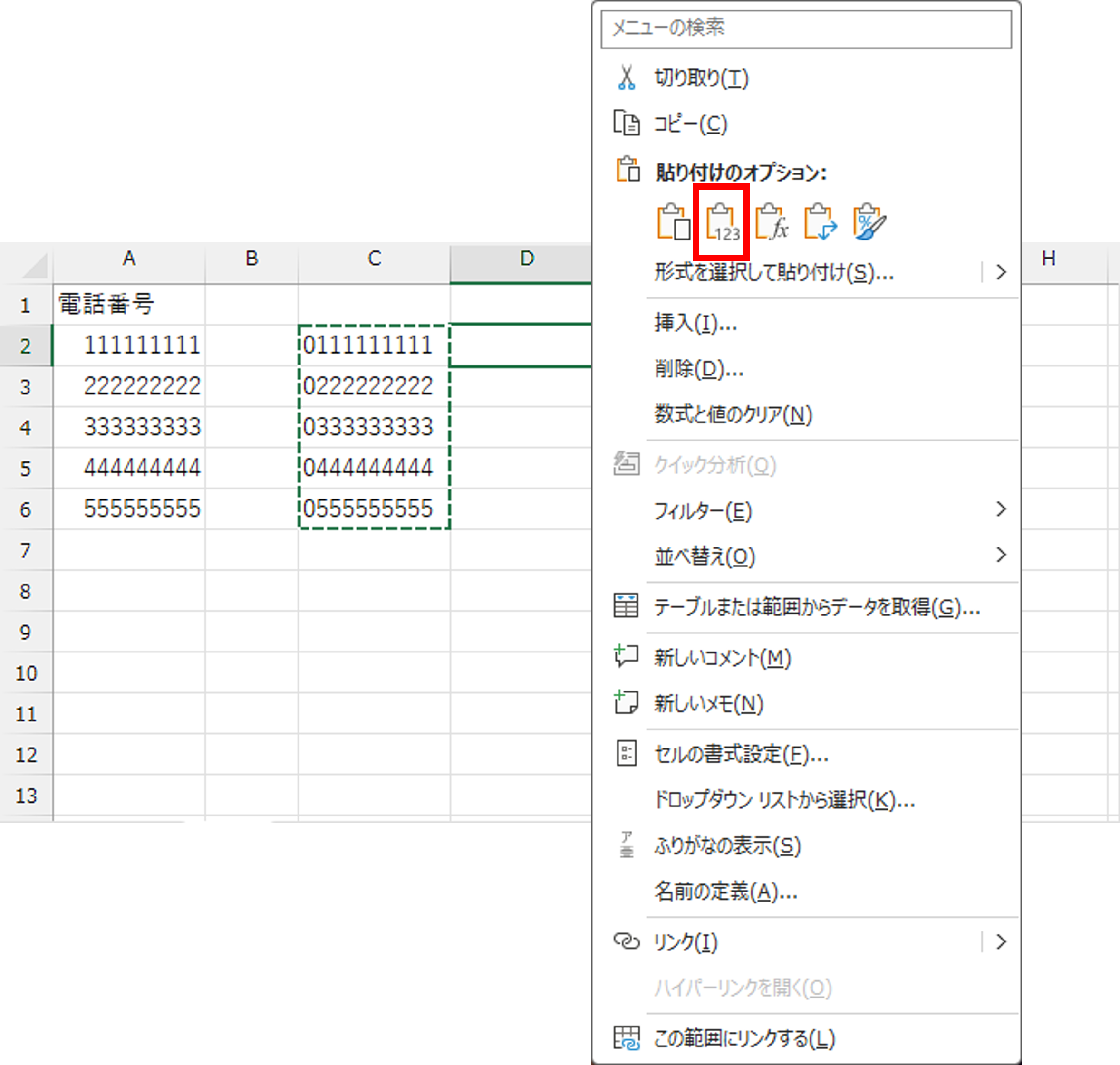This screenshot has width=1120, height=1065.
Task: Select row 7 header
Action: coord(26,550)
